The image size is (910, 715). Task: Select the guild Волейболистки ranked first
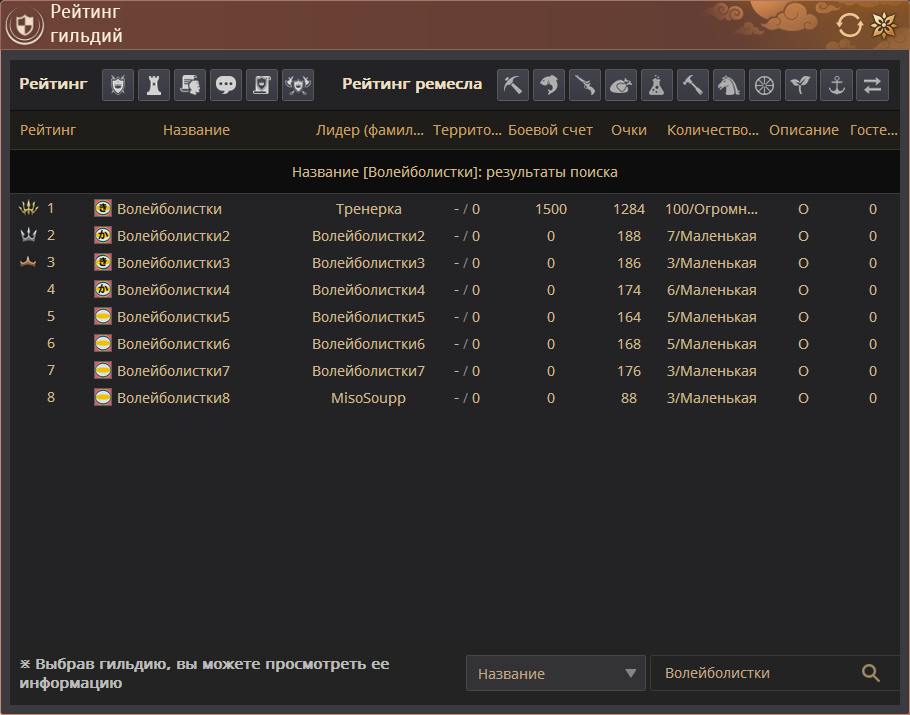[x=169, y=209]
